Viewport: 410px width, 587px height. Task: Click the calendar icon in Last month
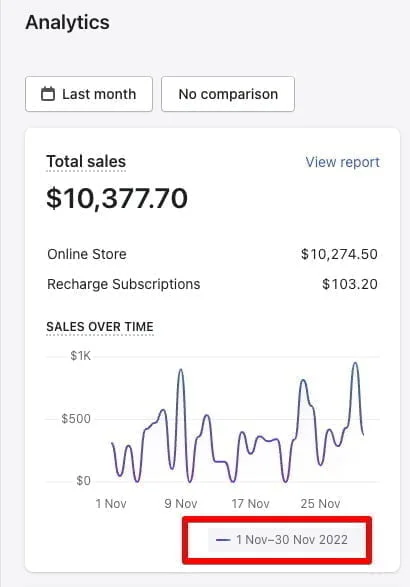(x=48, y=94)
